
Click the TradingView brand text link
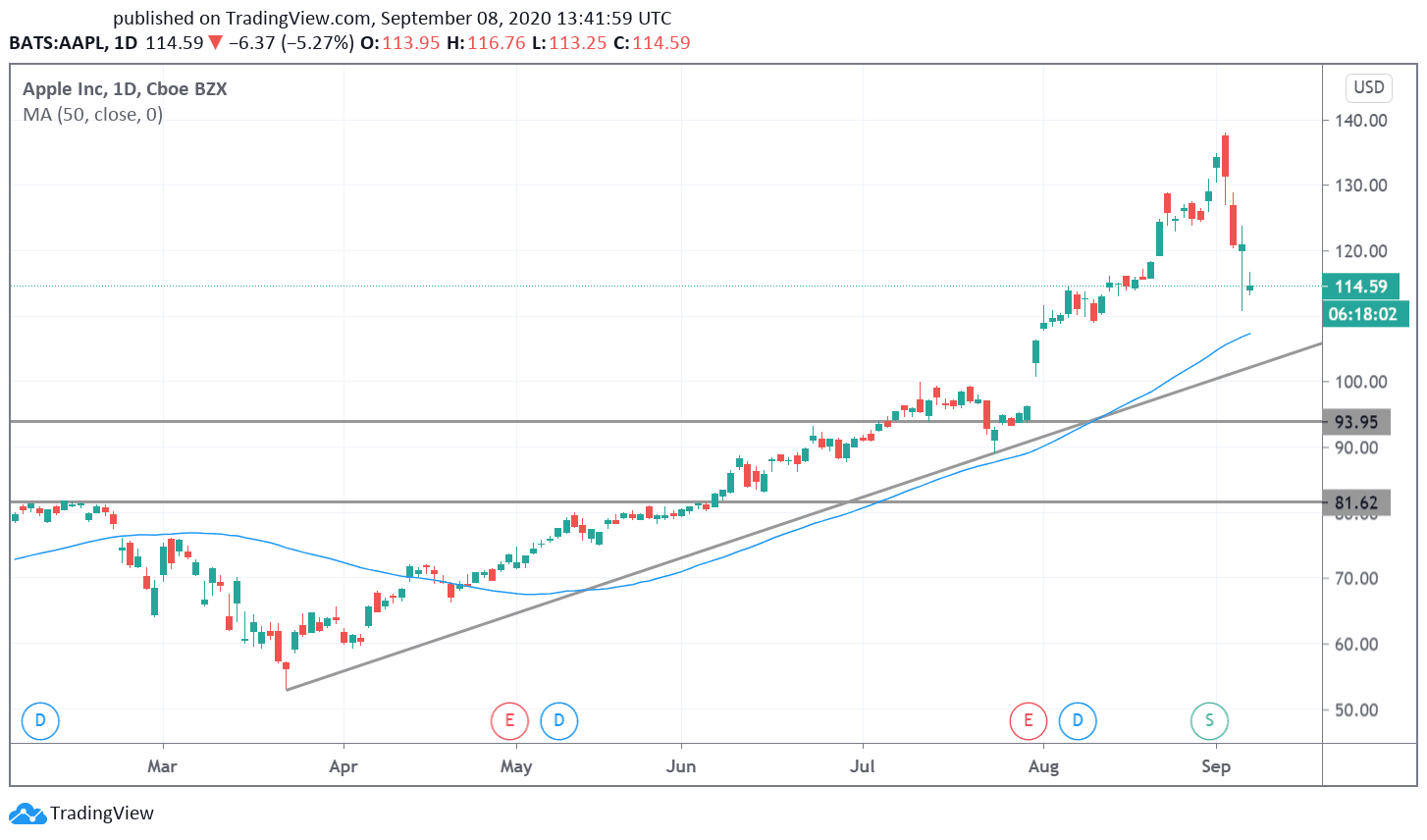pos(102,814)
